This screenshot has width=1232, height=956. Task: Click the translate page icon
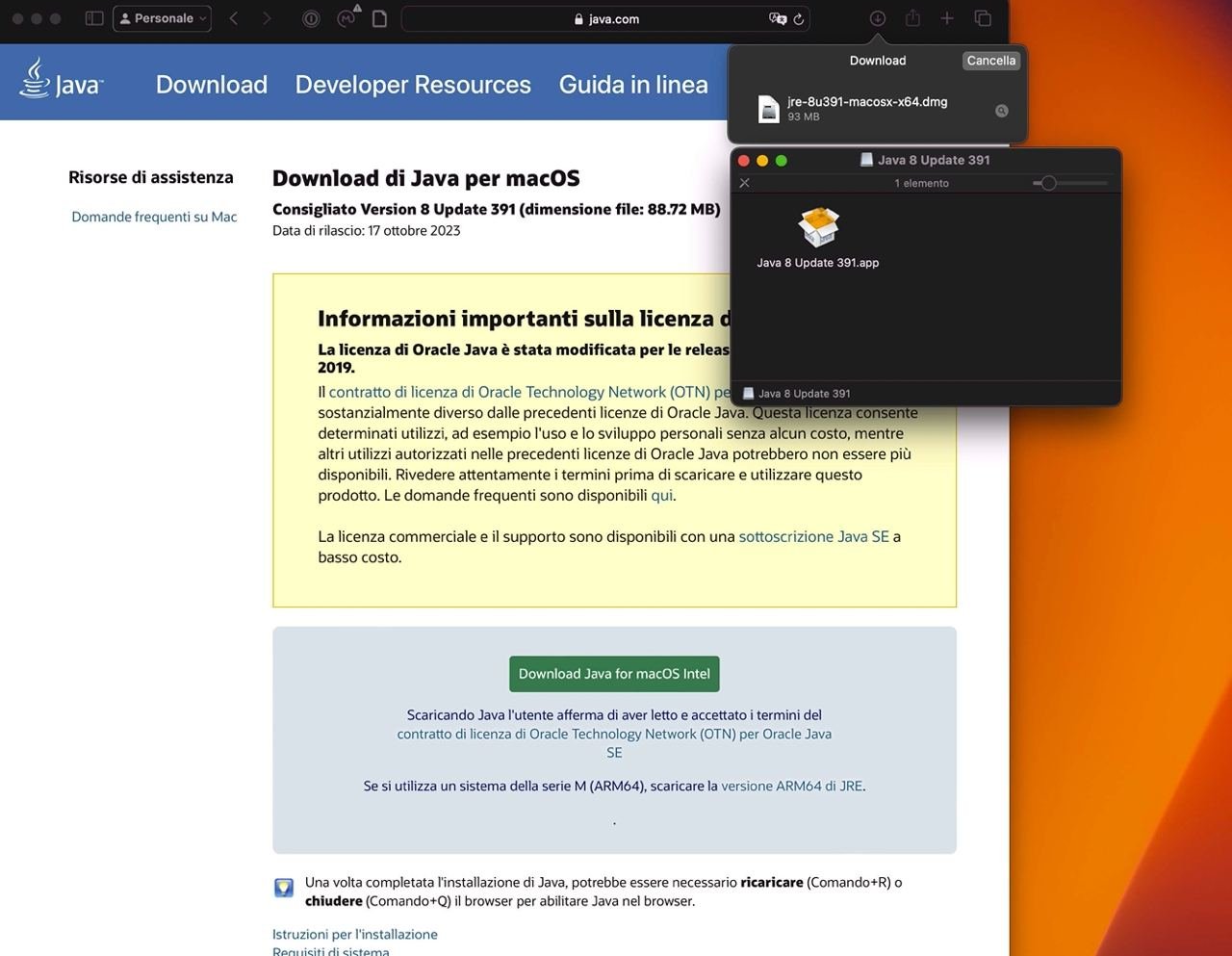pyautogui.click(x=777, y=18)
